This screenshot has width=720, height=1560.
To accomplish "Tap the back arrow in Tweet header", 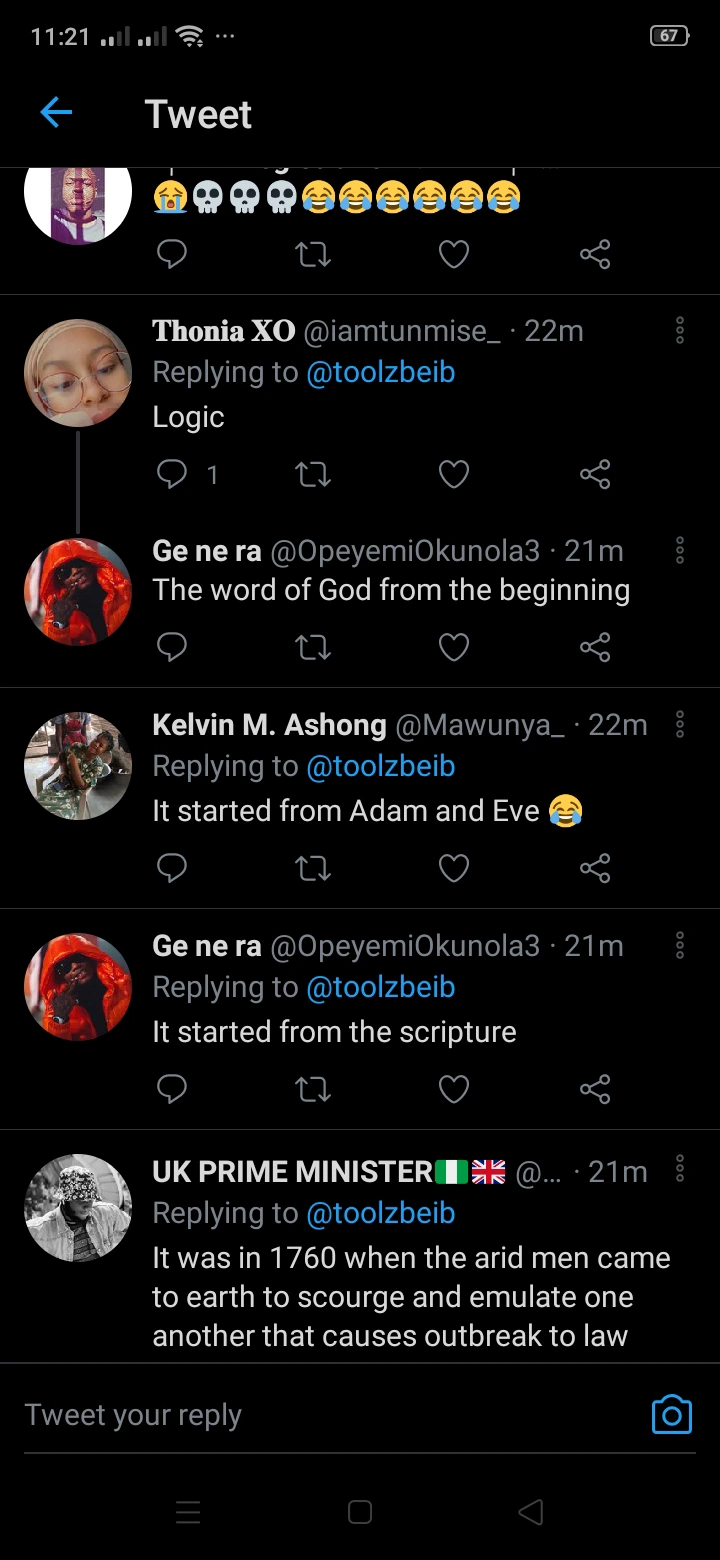I will point(56,113).
